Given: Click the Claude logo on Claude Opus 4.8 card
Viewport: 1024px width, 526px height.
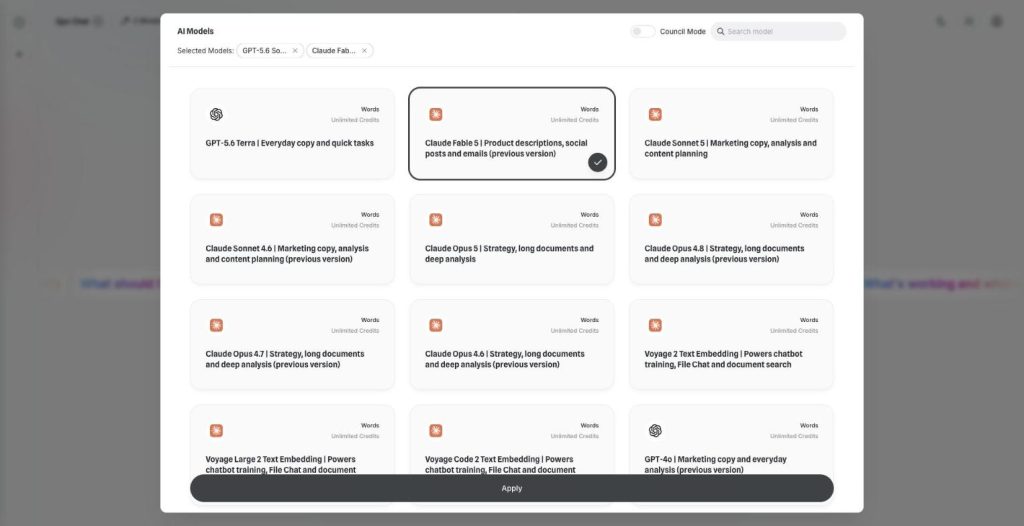Looking at the screenshot, I should pos(655,220).
